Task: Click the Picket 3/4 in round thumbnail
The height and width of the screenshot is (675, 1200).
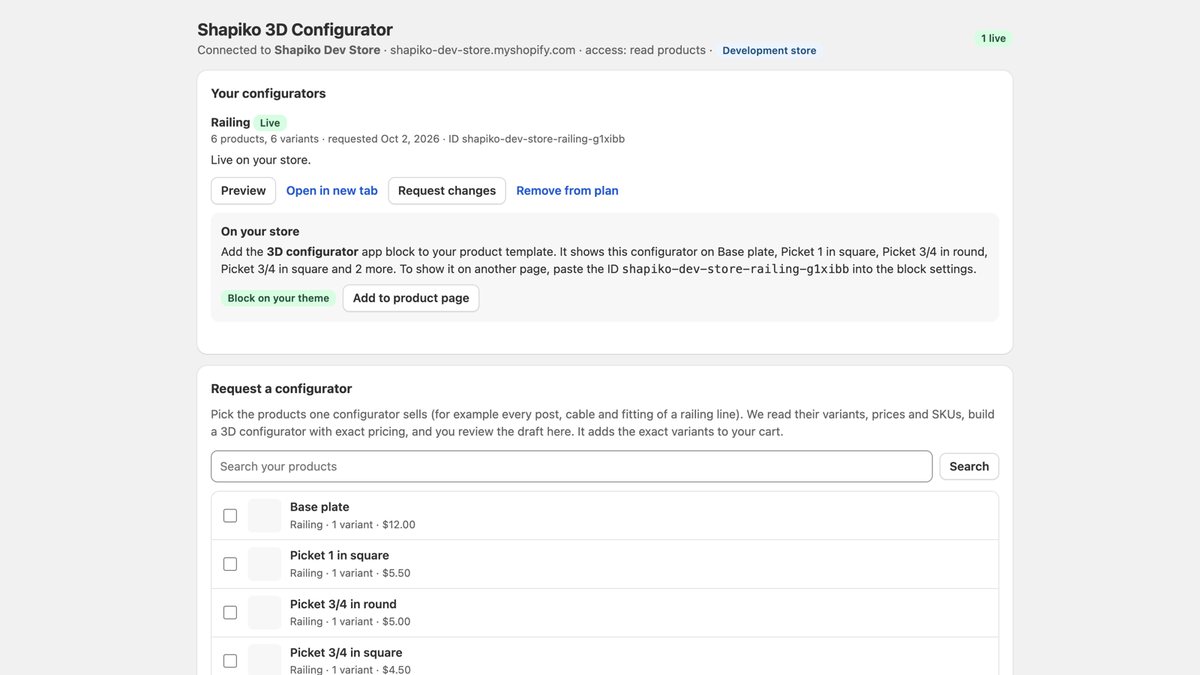Action: coord(265,613)
